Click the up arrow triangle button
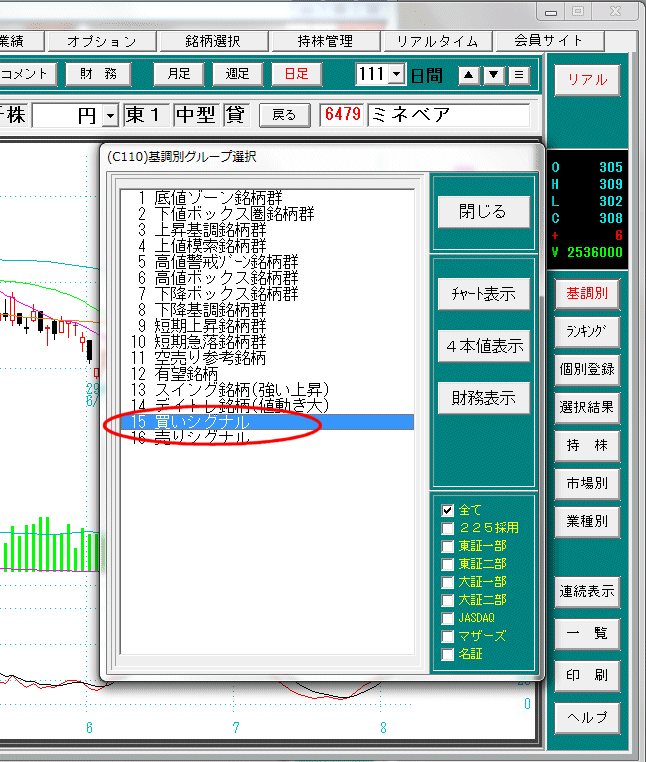646x762 pixels. tap(468, 74)
